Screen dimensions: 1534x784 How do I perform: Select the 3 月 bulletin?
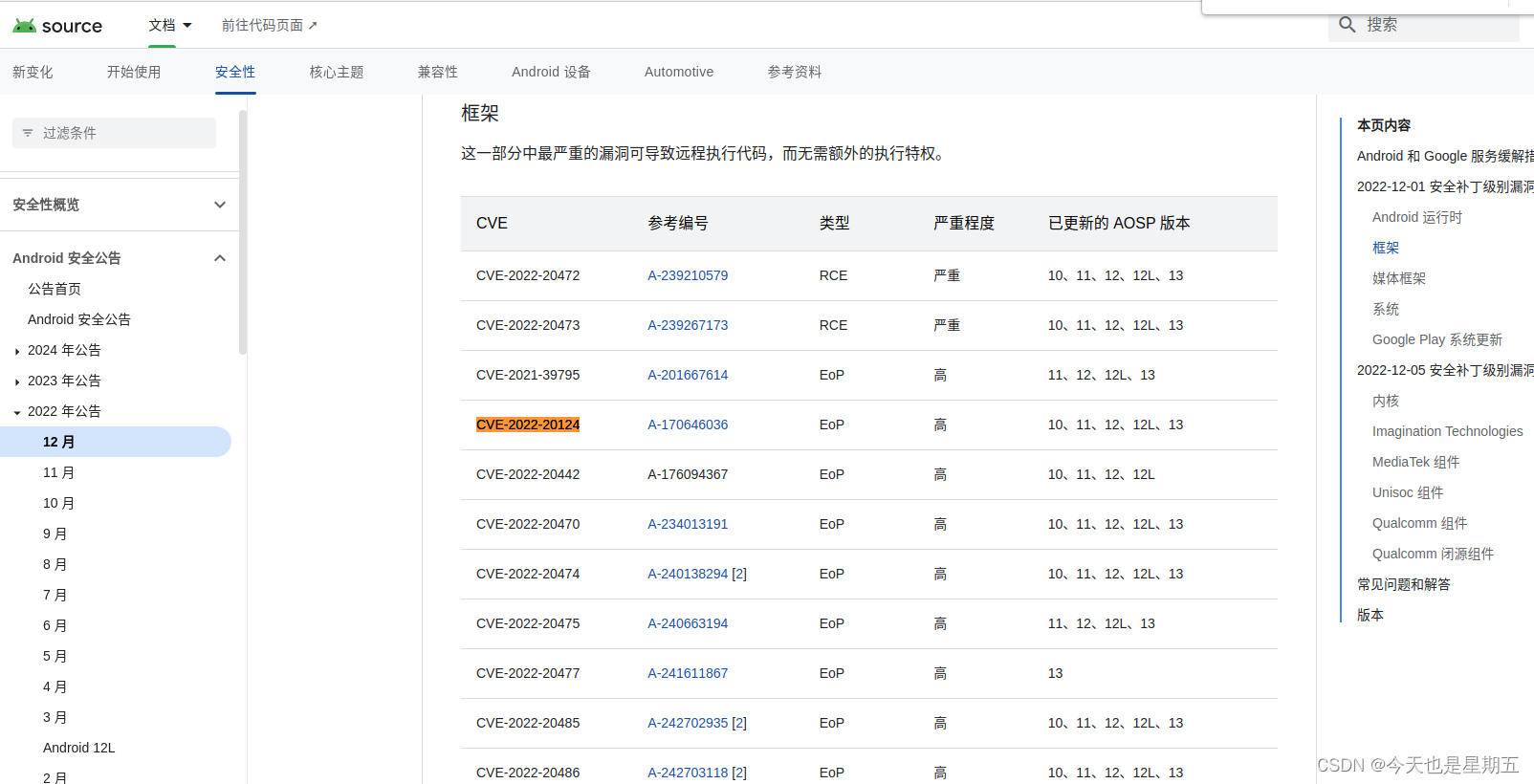coord(55,717)
